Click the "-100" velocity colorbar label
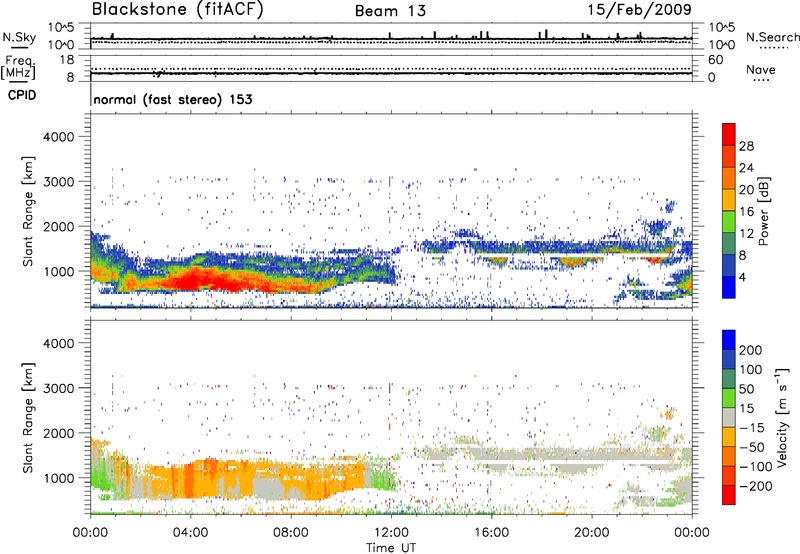Screen dimensions: 800x554 point(756,467)
